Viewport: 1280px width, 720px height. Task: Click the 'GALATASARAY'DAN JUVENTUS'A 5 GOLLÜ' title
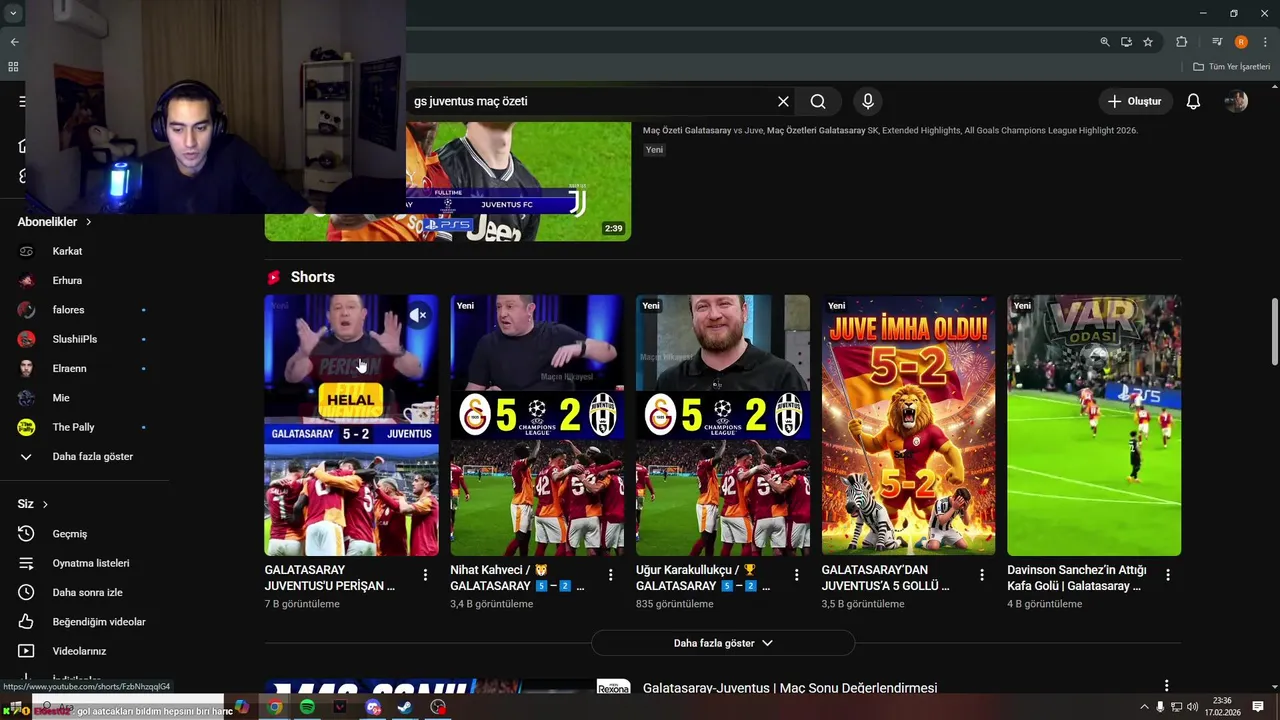885,578
